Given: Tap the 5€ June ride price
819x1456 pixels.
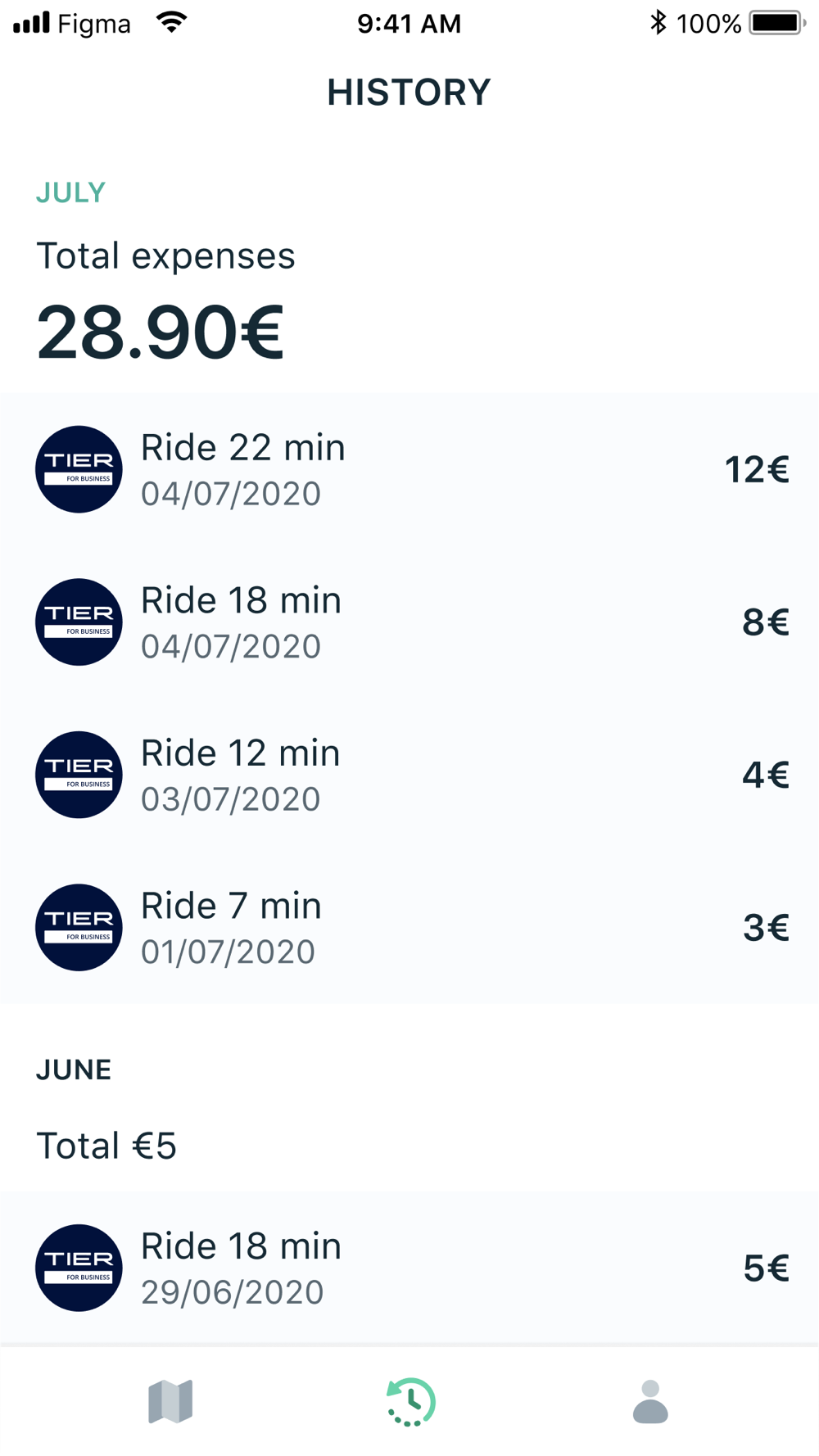Looking at the screenshot, I should (766, 1268).
